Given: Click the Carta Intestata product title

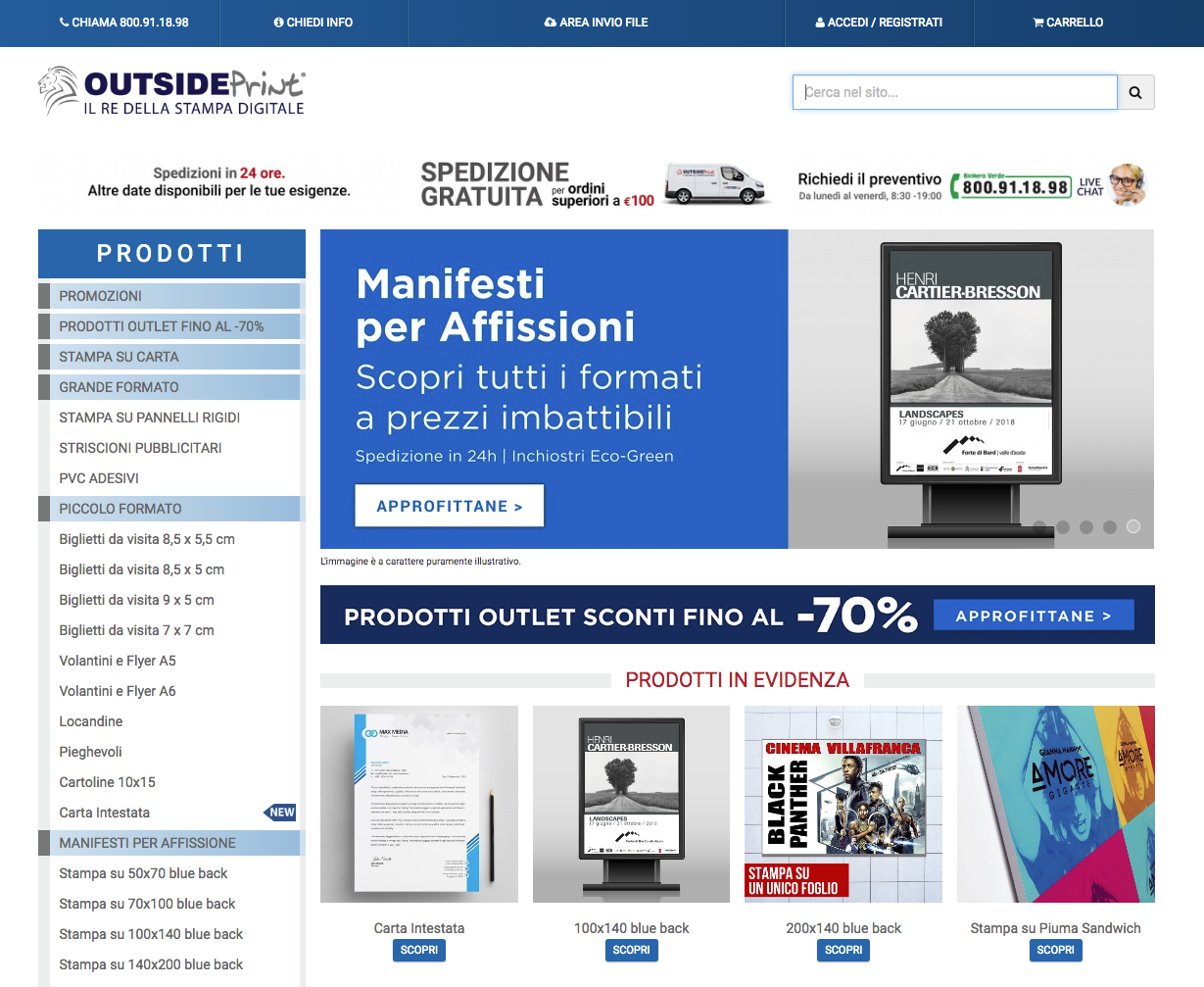Looking at the screenshot, I should (x=419, y=928).
